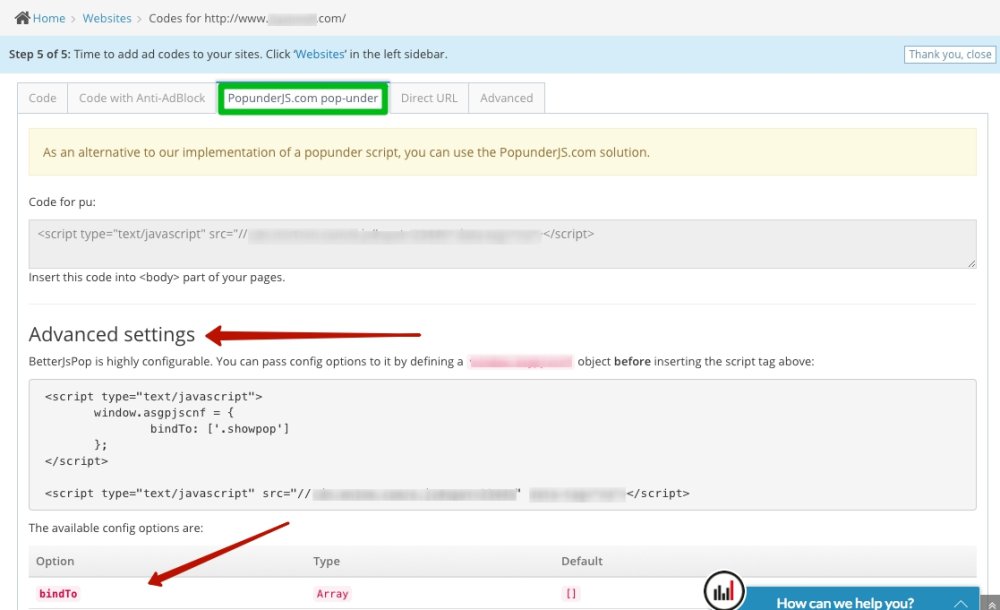This screenshot has height=610, width=1000.
Task: Click the yellow PopunderJS.com alternative notice
Action: click(503, 152)
